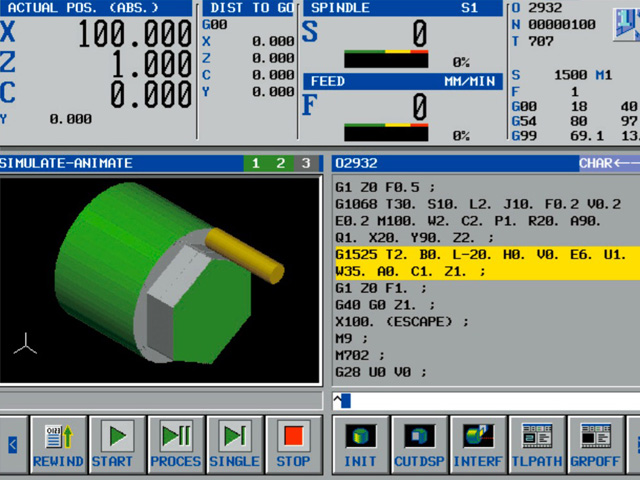The height and width of the screenshot is (480, 640).
Task: Switch to view tab 2
Action: click(x=281, y=164)
